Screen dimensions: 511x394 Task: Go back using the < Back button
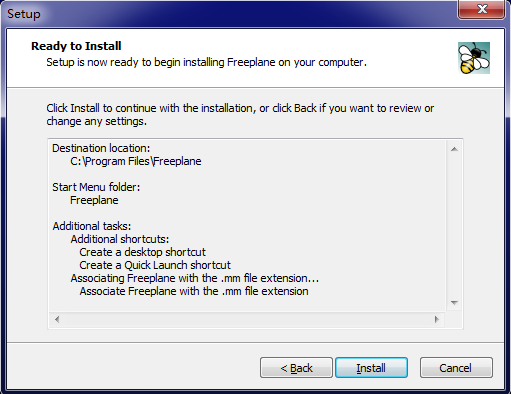pyautogui.click(x=296, y=368)
